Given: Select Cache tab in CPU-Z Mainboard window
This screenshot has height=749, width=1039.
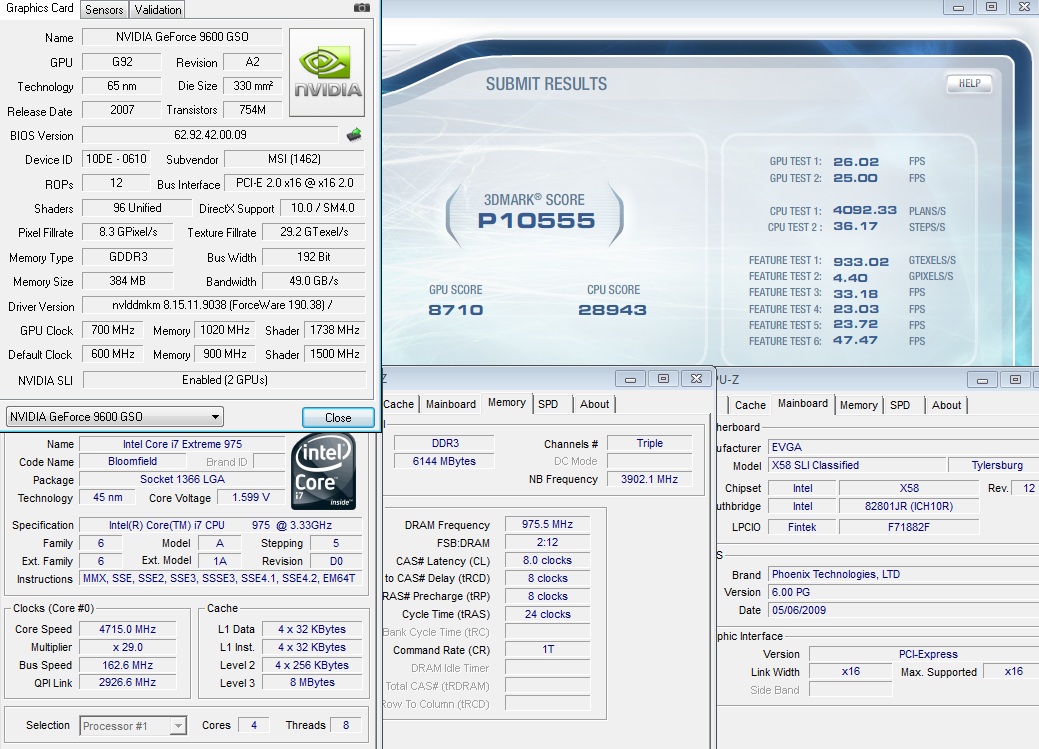Looking at the screenshot, I should click(x=750, y=405).
